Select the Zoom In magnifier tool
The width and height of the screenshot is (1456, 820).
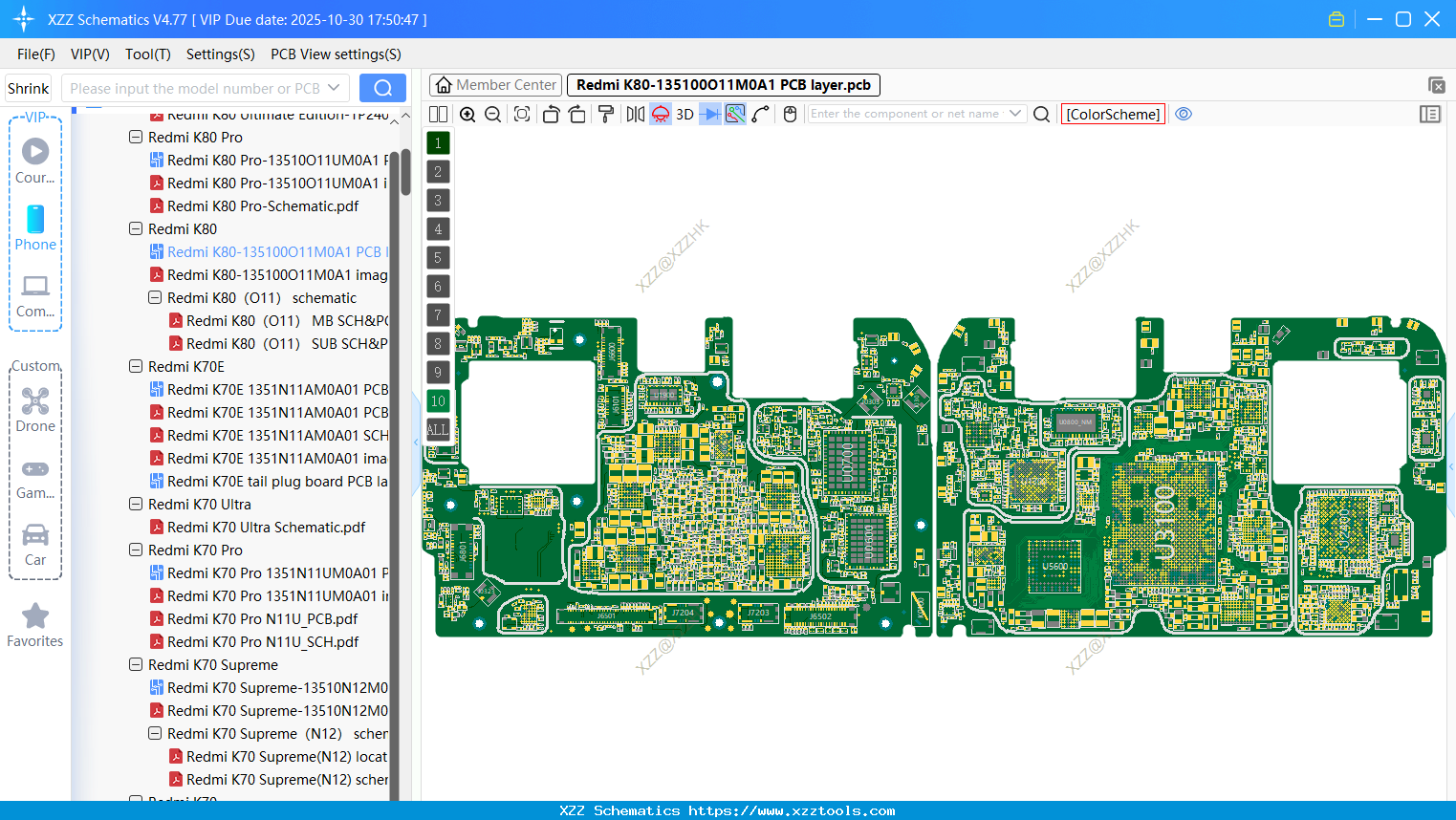467,114
